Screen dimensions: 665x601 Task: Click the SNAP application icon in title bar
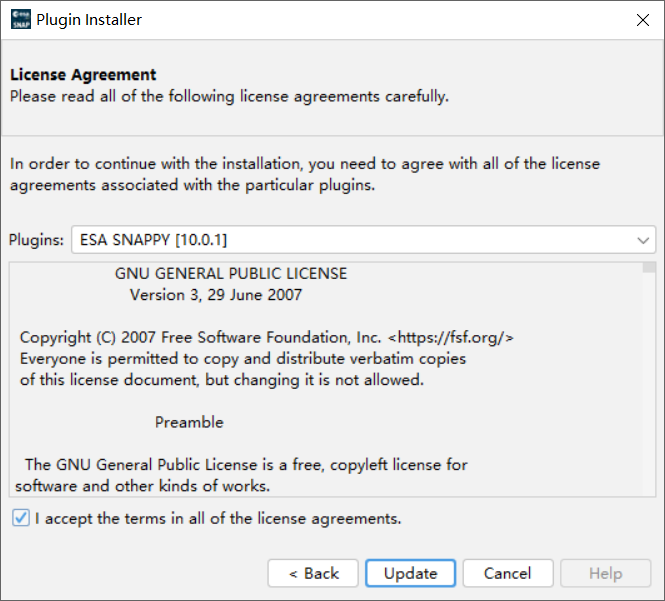click(19, 20)
